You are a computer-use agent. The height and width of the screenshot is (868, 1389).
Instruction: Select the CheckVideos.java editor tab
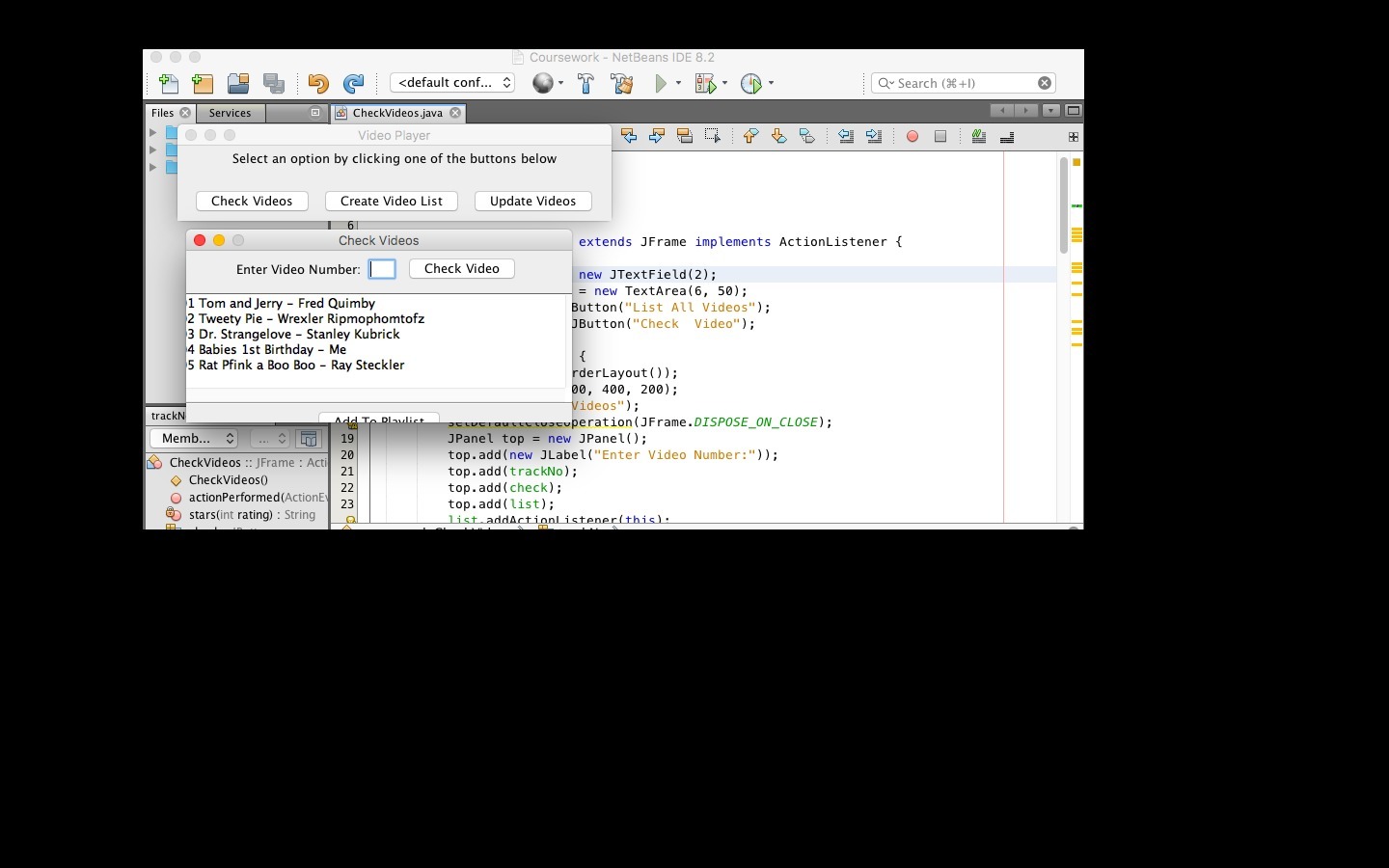397,113
